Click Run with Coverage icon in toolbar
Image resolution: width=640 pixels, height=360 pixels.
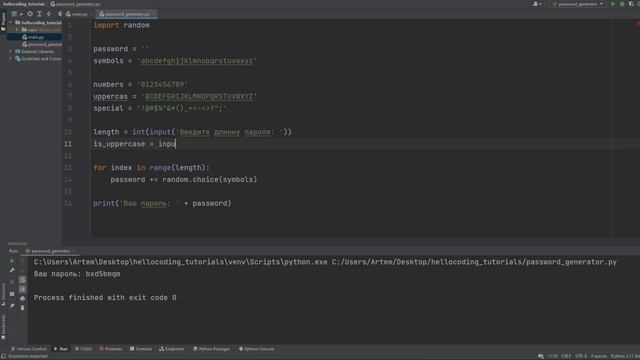(631, 4)
